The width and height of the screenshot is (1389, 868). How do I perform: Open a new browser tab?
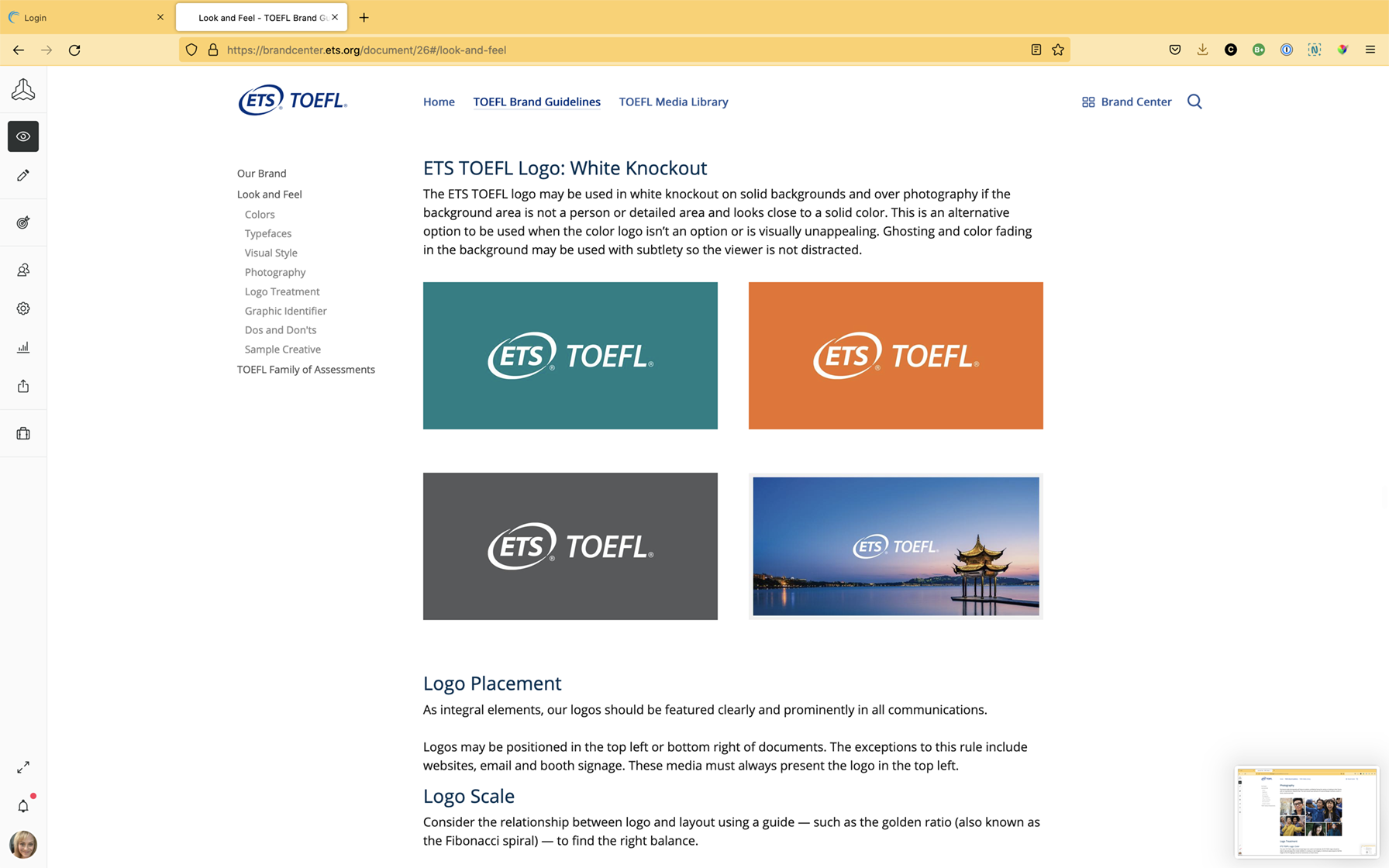(364, 17)
